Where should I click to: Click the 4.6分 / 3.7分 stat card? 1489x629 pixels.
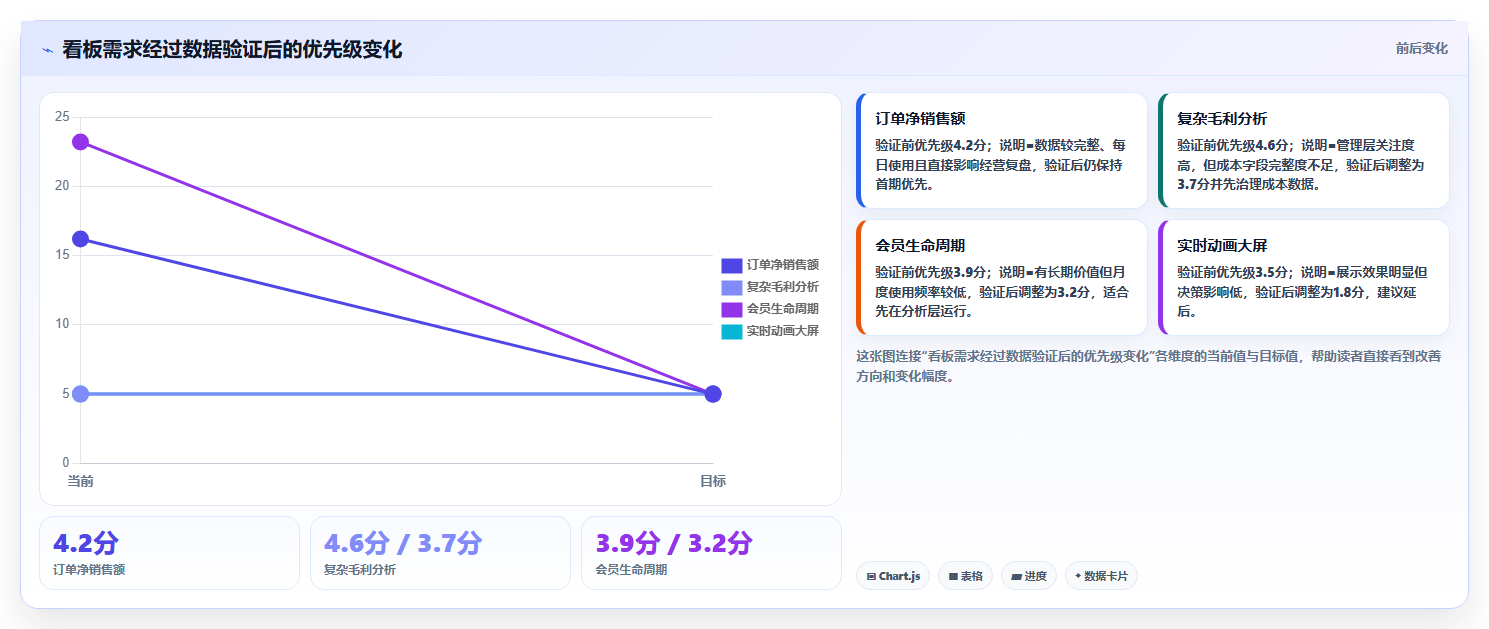coord(440,553)
